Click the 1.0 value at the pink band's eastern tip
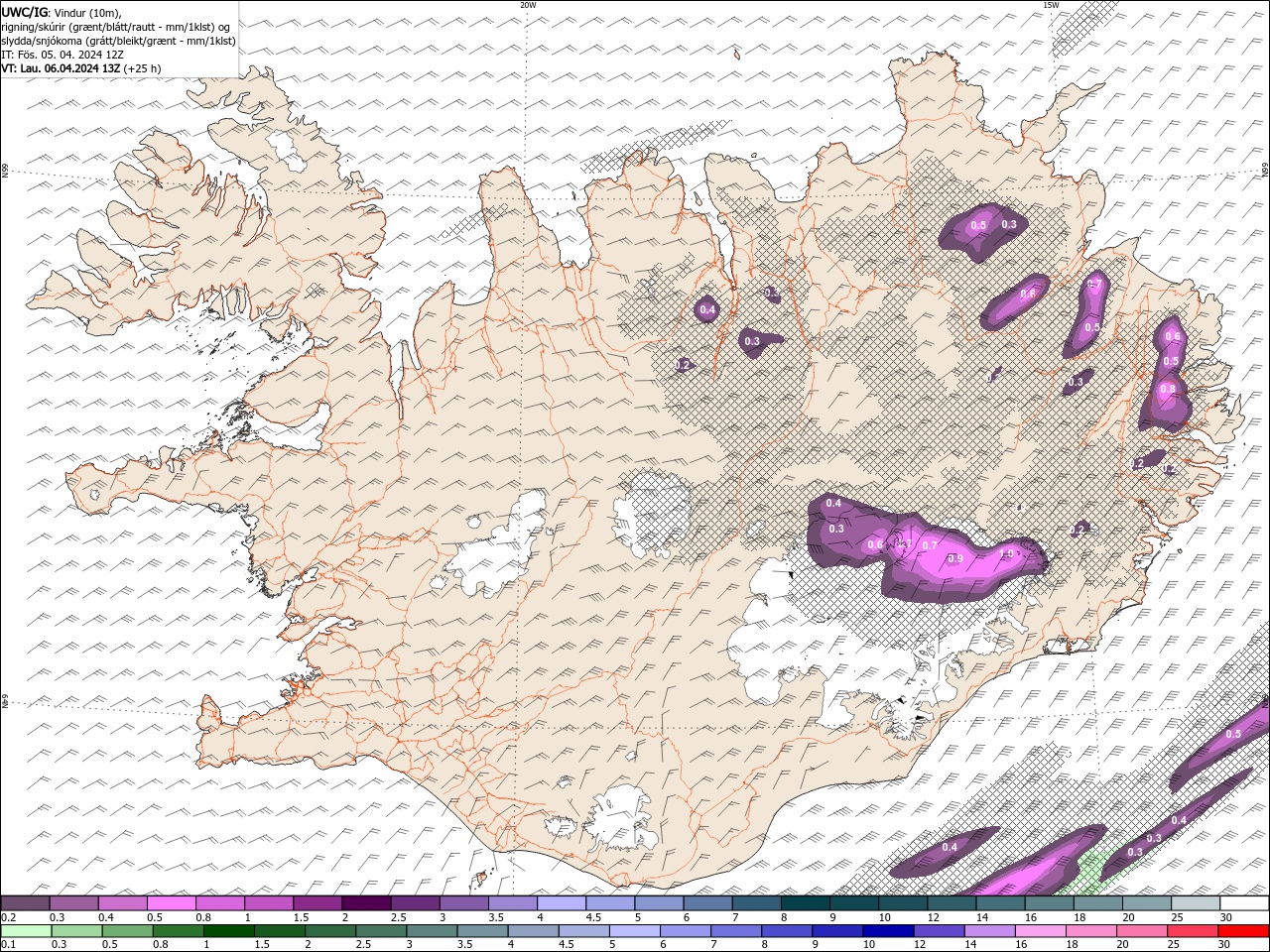Viewport: 1270px width, 952px height. [1008, 553]
